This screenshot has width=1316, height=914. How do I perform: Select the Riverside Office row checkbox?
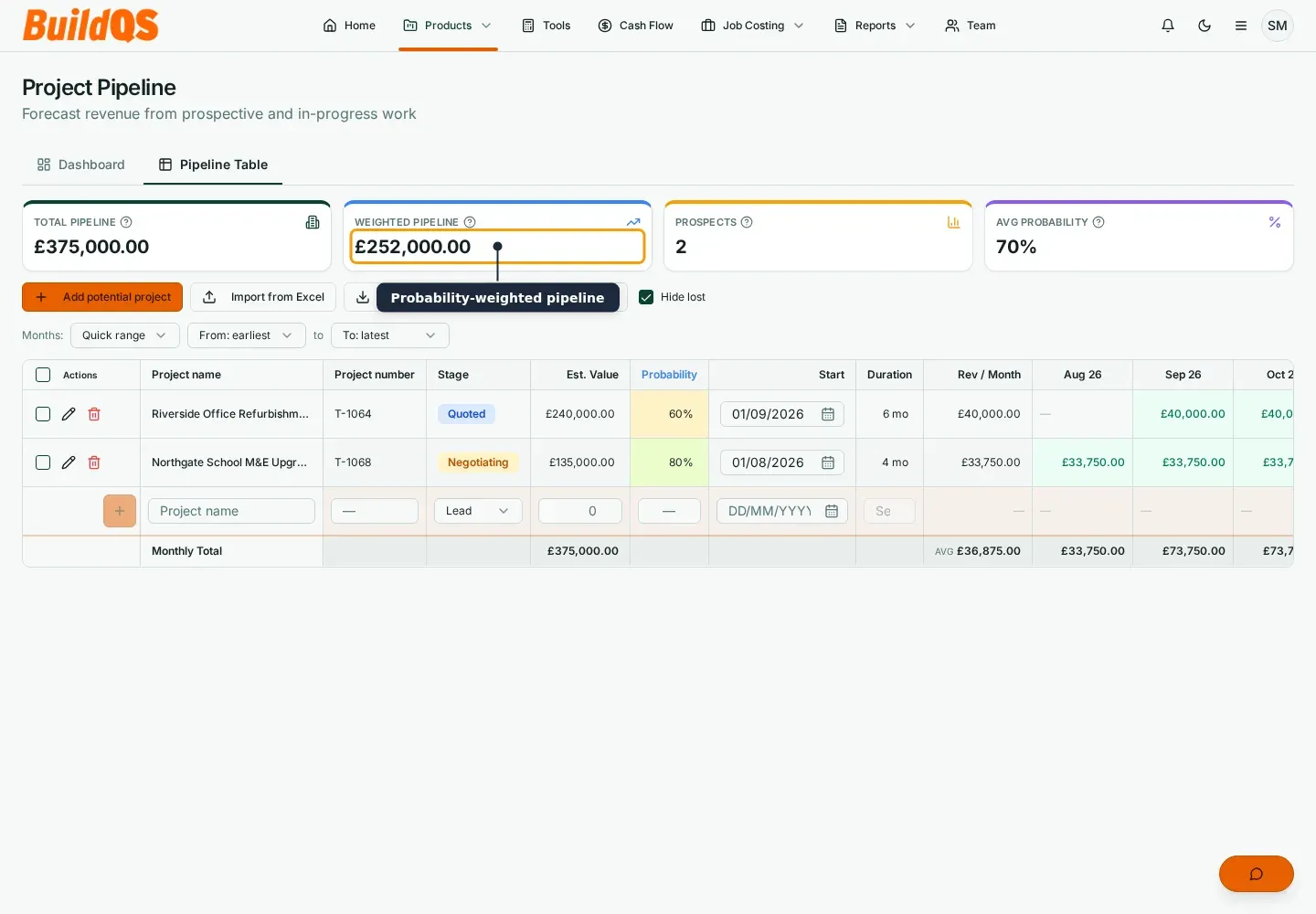[x=43, y=414]
